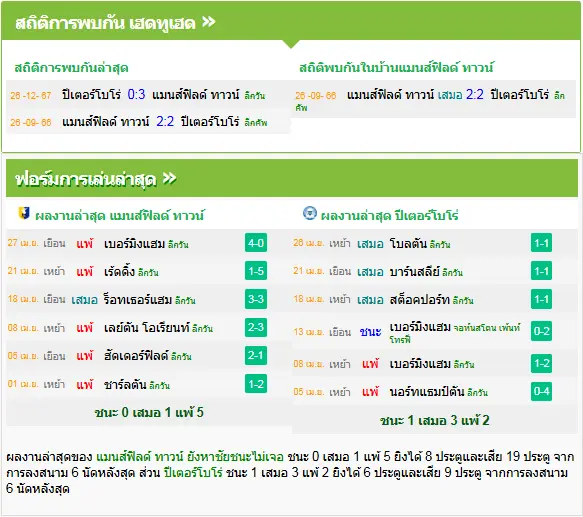
Task: Click the green แมนส์ฟิลด์ ทาวน์ link in the summary paragraph
Action: (x=140, y=456)
